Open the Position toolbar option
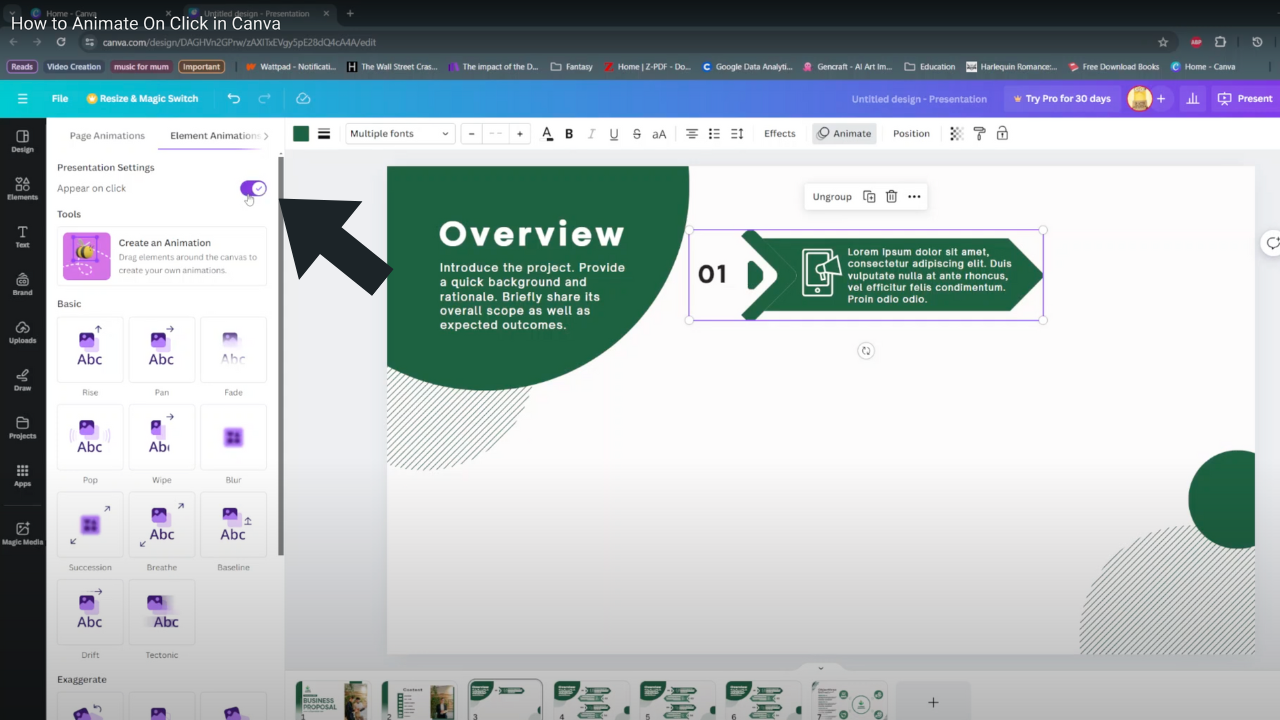The image size is (1280, 720). pos(911,134)
